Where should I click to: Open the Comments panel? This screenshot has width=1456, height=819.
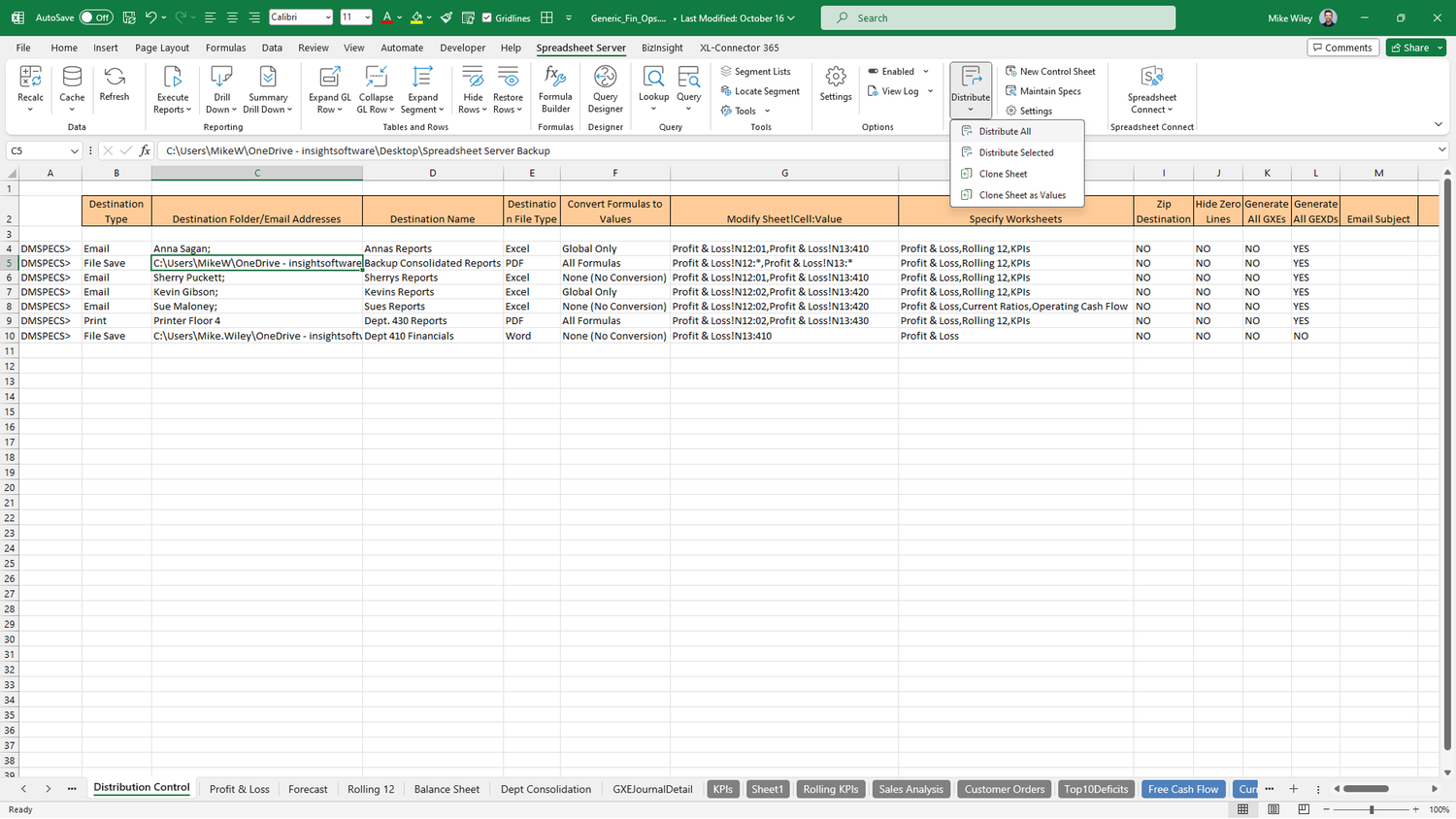point(1342,47)
